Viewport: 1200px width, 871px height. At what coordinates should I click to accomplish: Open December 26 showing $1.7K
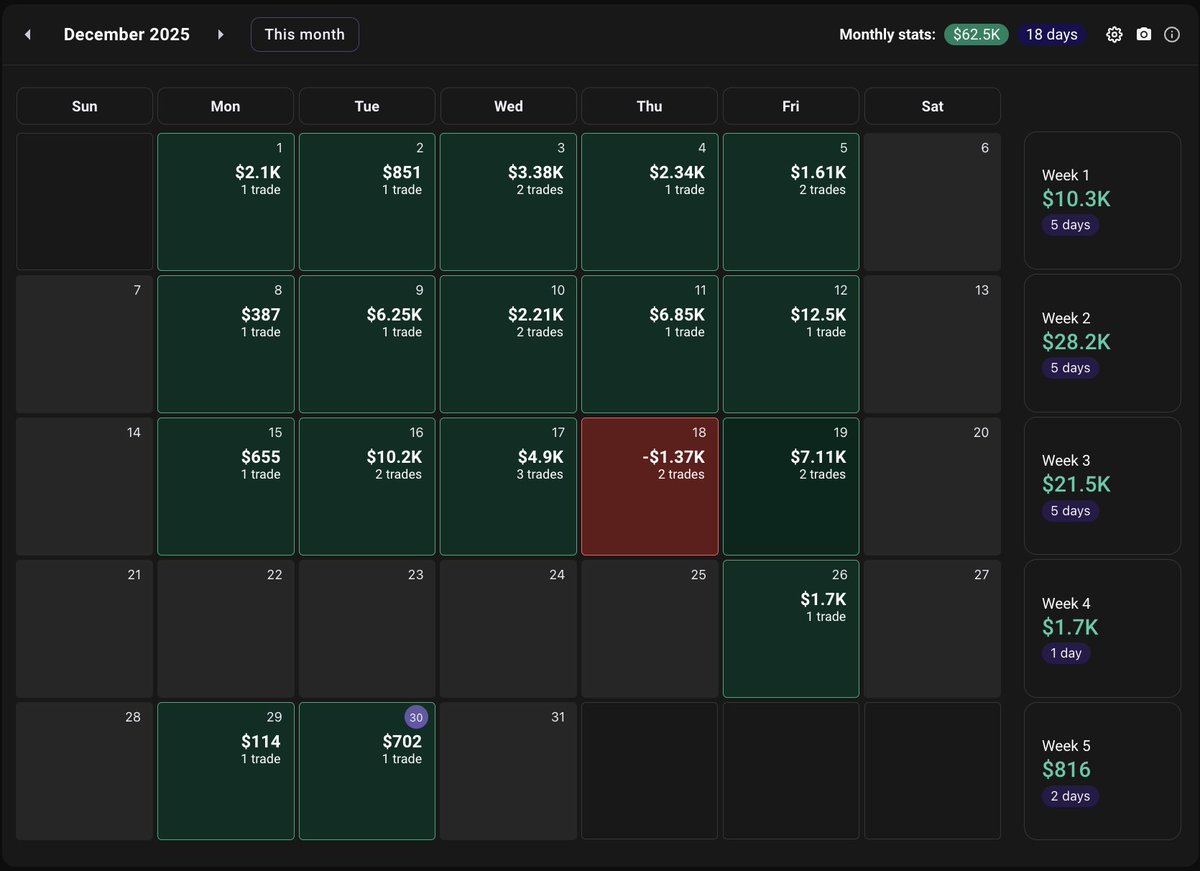[791, 629]
